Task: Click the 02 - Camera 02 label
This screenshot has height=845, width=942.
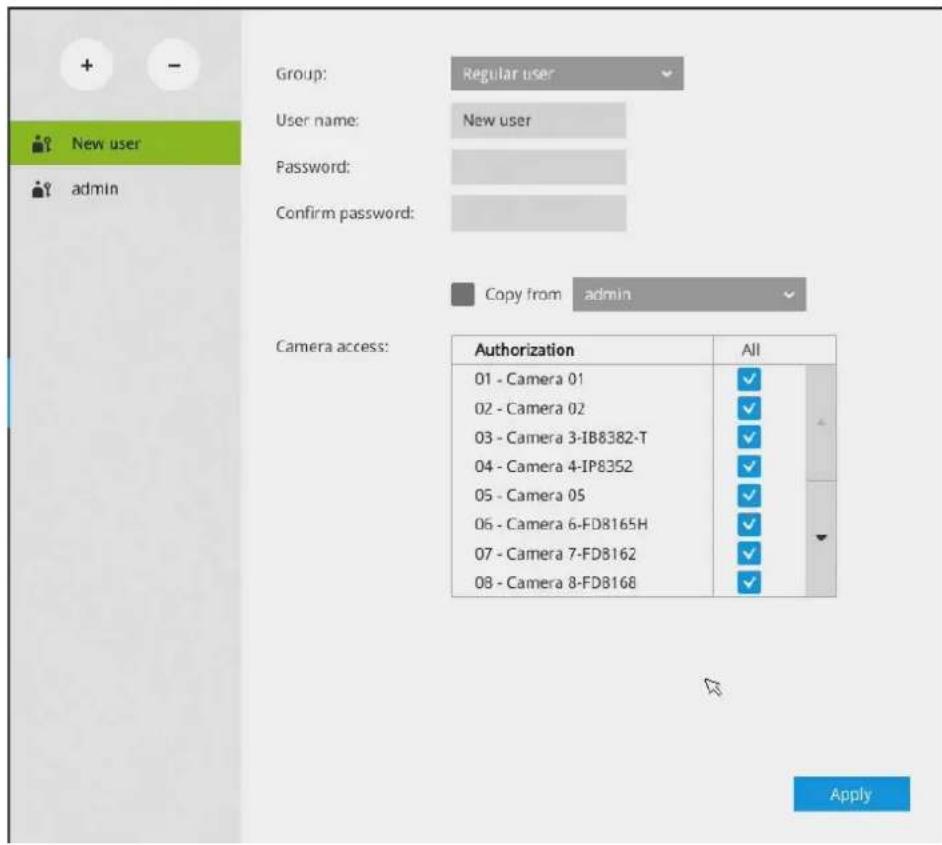Action: [529, 409]
